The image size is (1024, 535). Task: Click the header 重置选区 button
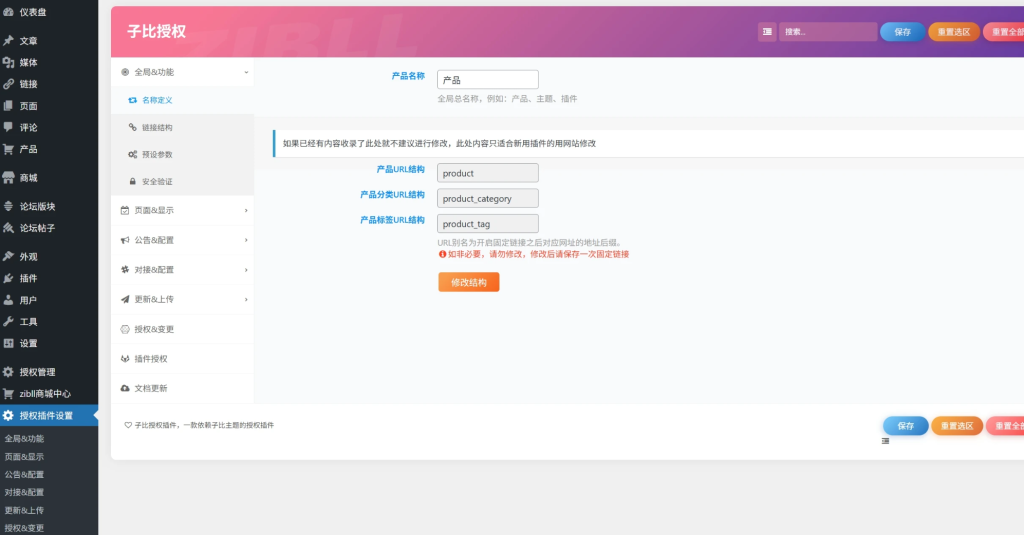click(953, 31)
